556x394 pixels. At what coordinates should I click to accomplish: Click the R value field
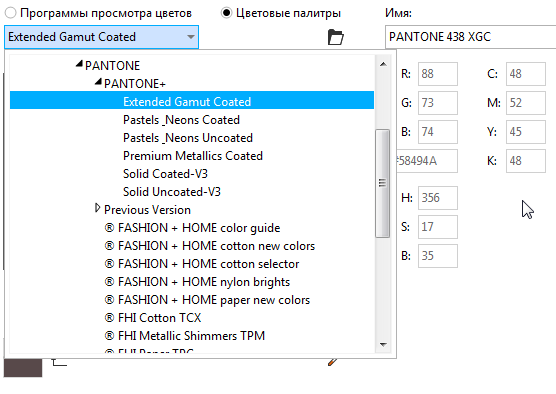tap(438, 74)
